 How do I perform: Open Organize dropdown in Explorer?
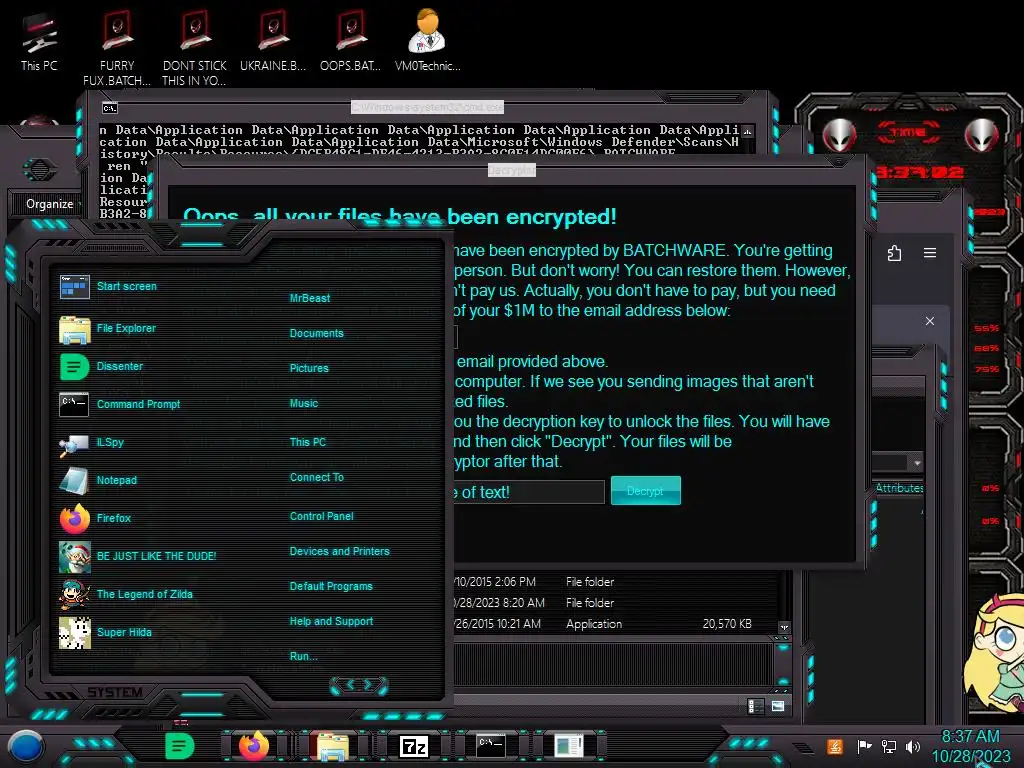pyautogui.click(x=50, y=204)
